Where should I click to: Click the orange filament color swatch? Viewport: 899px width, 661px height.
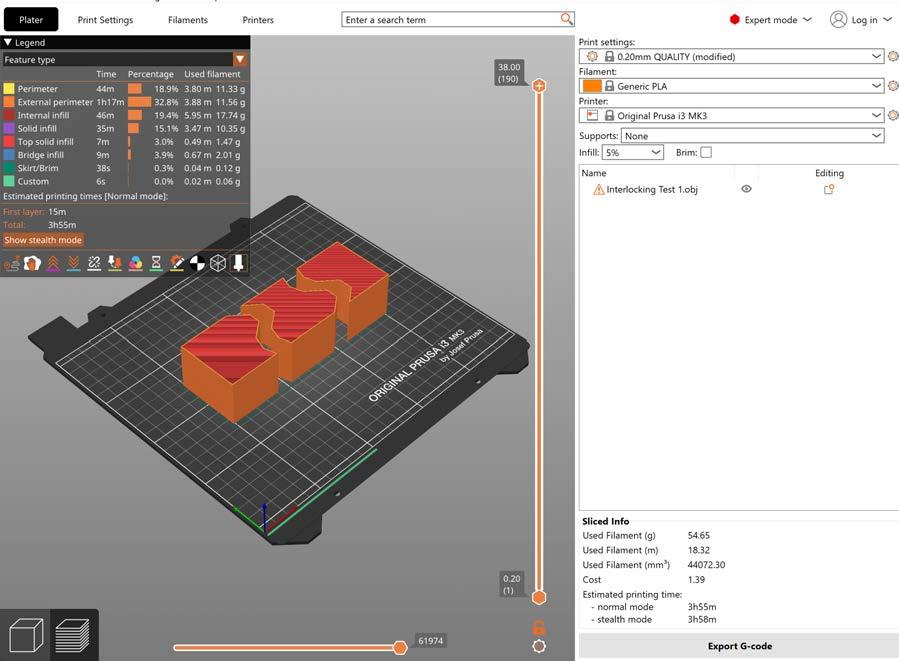coord(592,86)
